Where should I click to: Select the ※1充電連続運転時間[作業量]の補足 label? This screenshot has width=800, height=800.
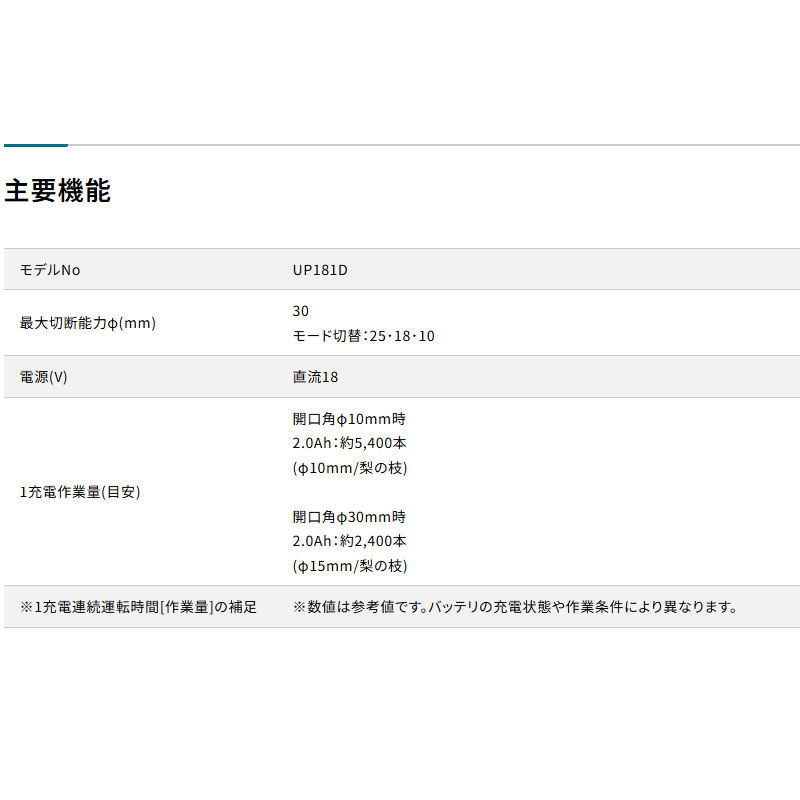138,607
